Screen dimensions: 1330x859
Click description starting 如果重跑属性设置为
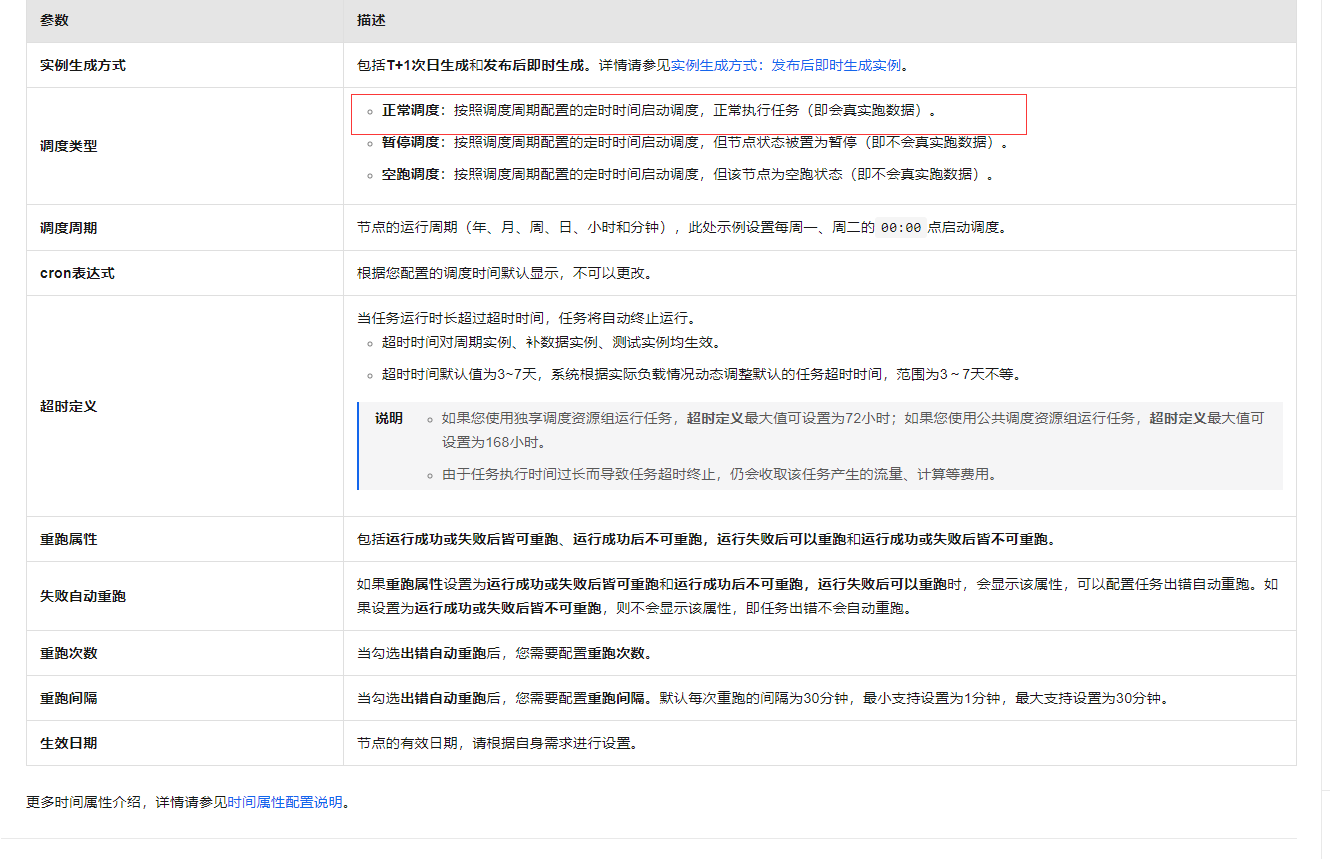pyautogui.click(x=817, y=596)
